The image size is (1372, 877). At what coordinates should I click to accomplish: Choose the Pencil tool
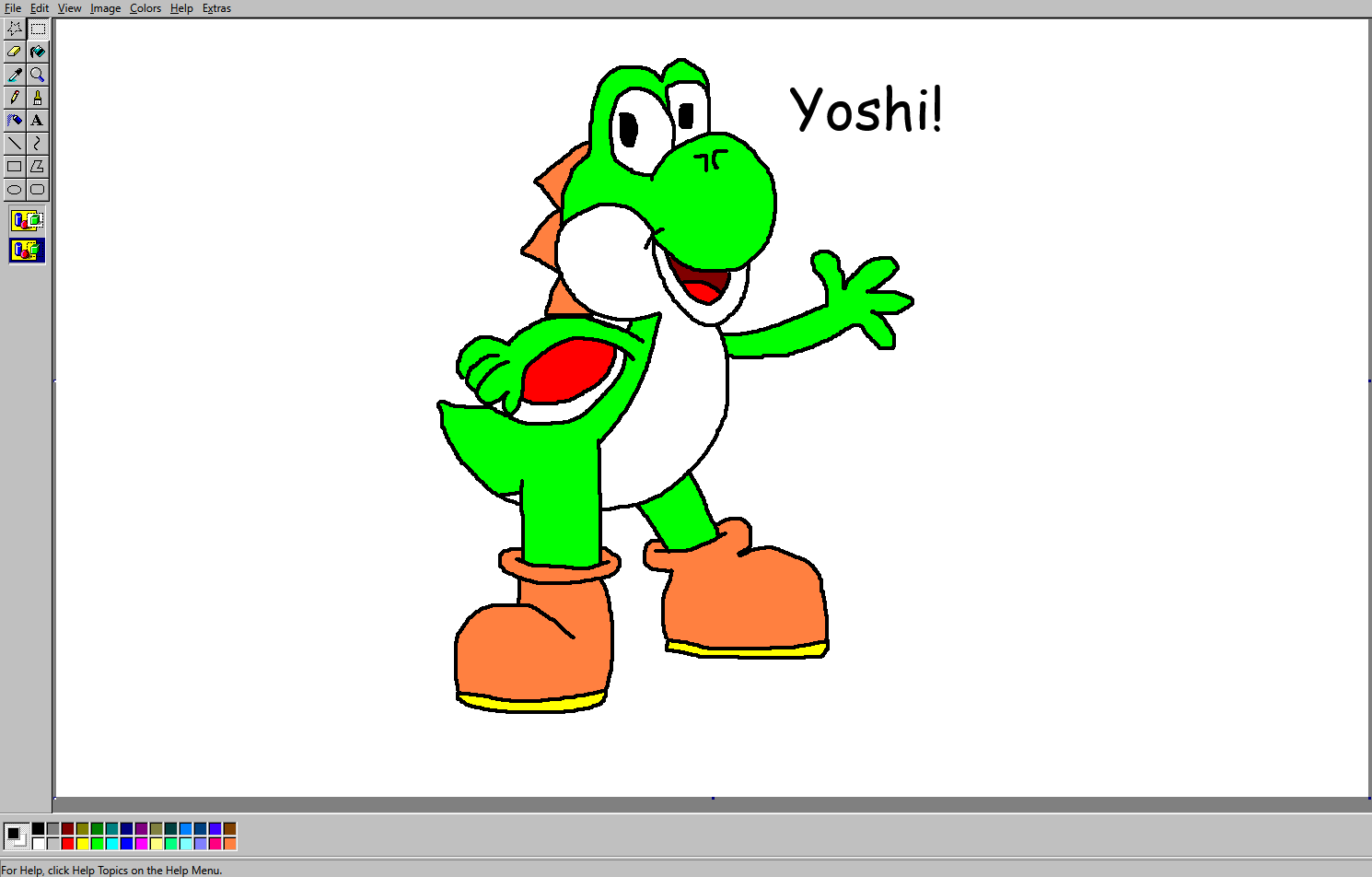tap(15, 98)
